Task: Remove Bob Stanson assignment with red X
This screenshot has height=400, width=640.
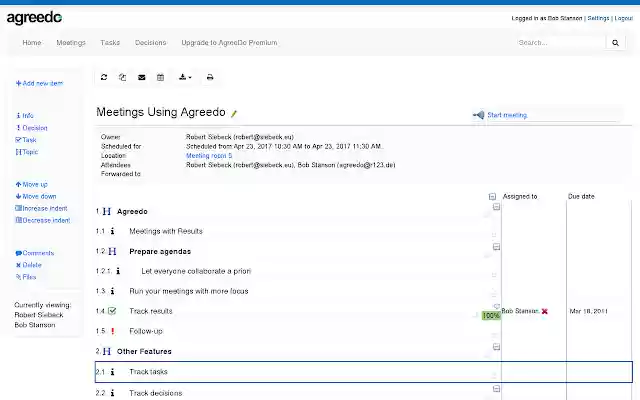Action: (x=544, y=311)
